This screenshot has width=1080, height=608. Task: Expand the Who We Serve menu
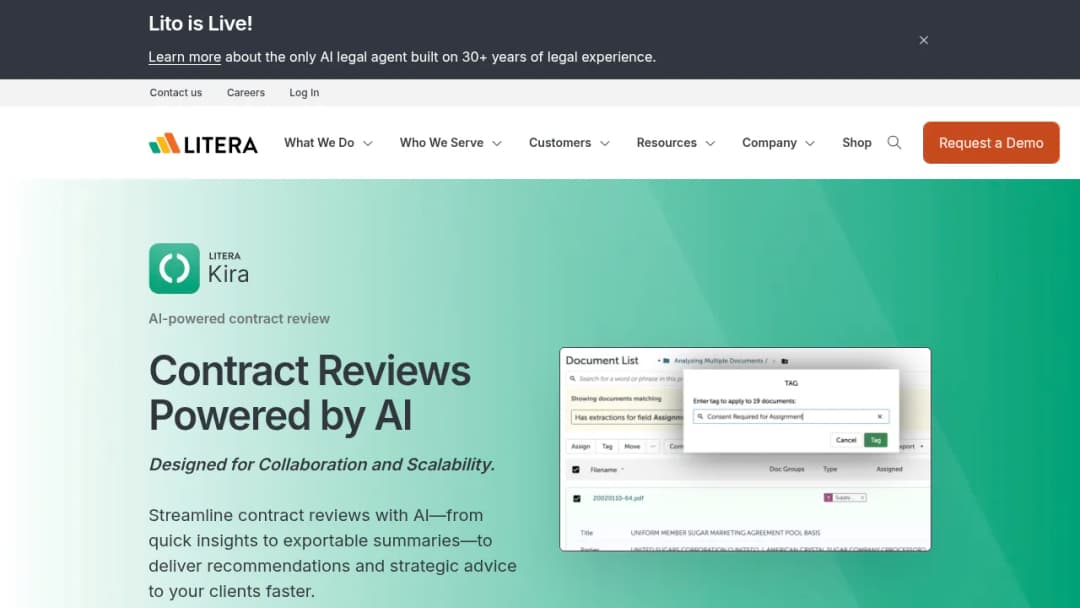click(x=450, y=143)
